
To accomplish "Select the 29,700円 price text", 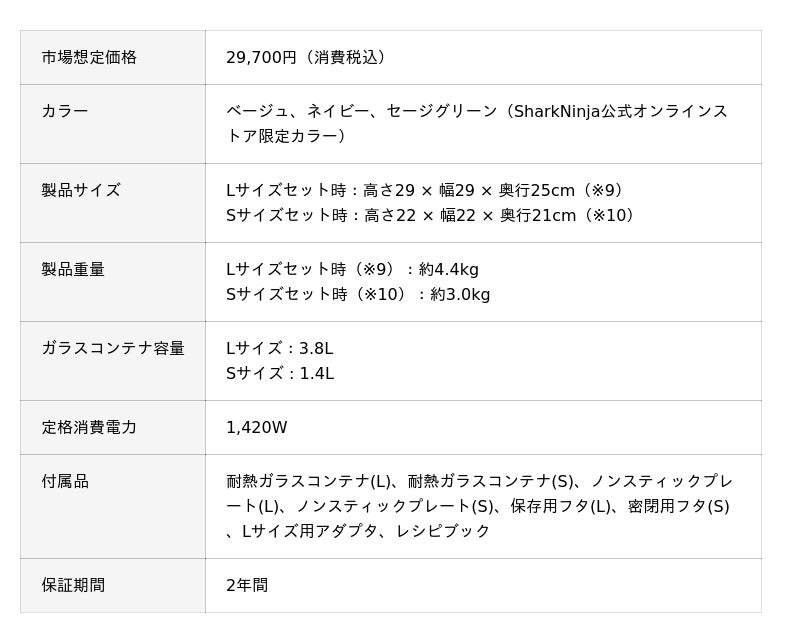I will tap(306, 58).
